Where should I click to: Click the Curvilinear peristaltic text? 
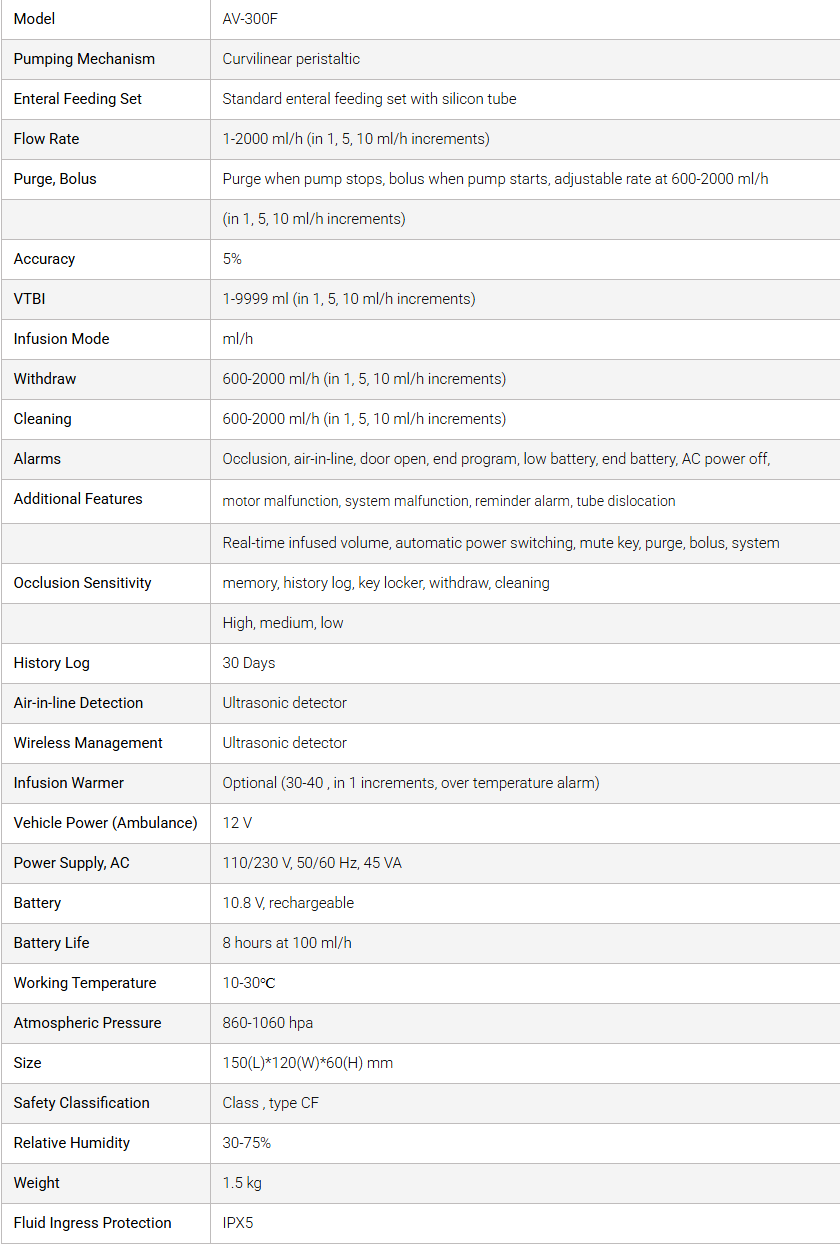tap(291, 59)
